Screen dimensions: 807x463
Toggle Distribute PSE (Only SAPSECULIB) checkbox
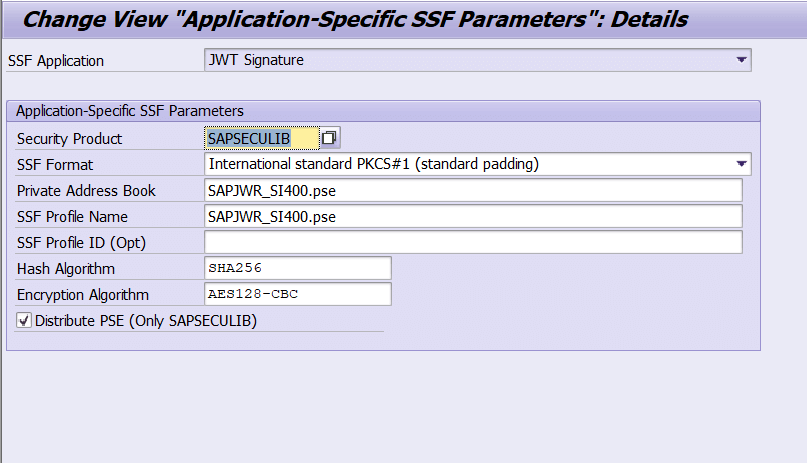24,320
